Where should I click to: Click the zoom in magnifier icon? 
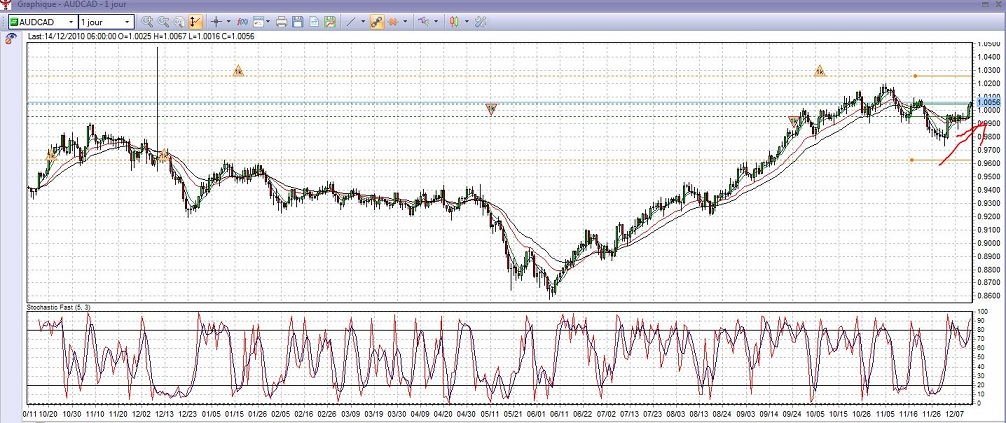148,21
